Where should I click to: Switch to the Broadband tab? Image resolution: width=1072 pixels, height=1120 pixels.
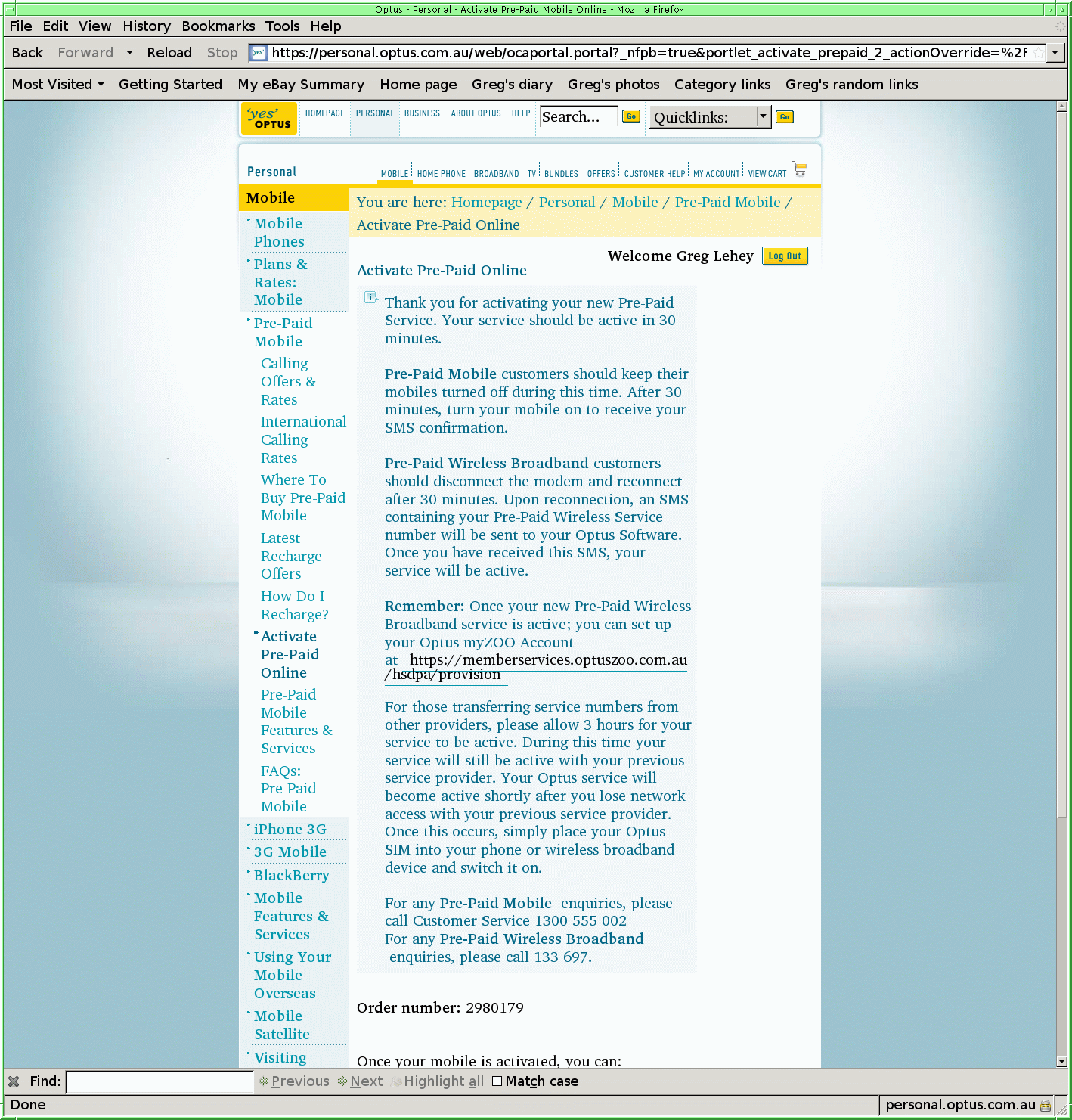(496, 174)
